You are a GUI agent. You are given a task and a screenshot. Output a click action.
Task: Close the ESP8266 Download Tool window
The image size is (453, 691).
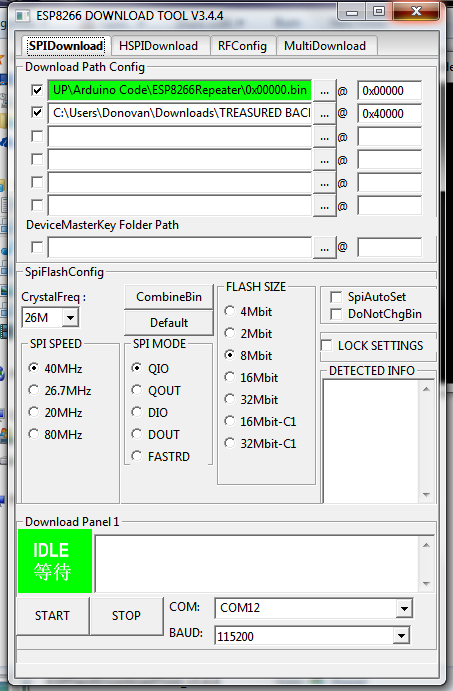click(x=416, y=11)
